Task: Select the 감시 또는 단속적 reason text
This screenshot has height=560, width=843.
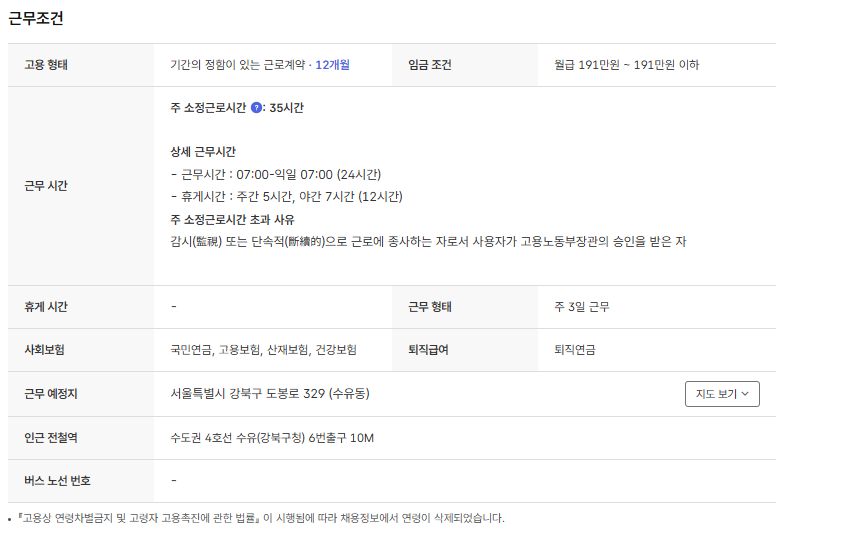Action: pos(428,241)
